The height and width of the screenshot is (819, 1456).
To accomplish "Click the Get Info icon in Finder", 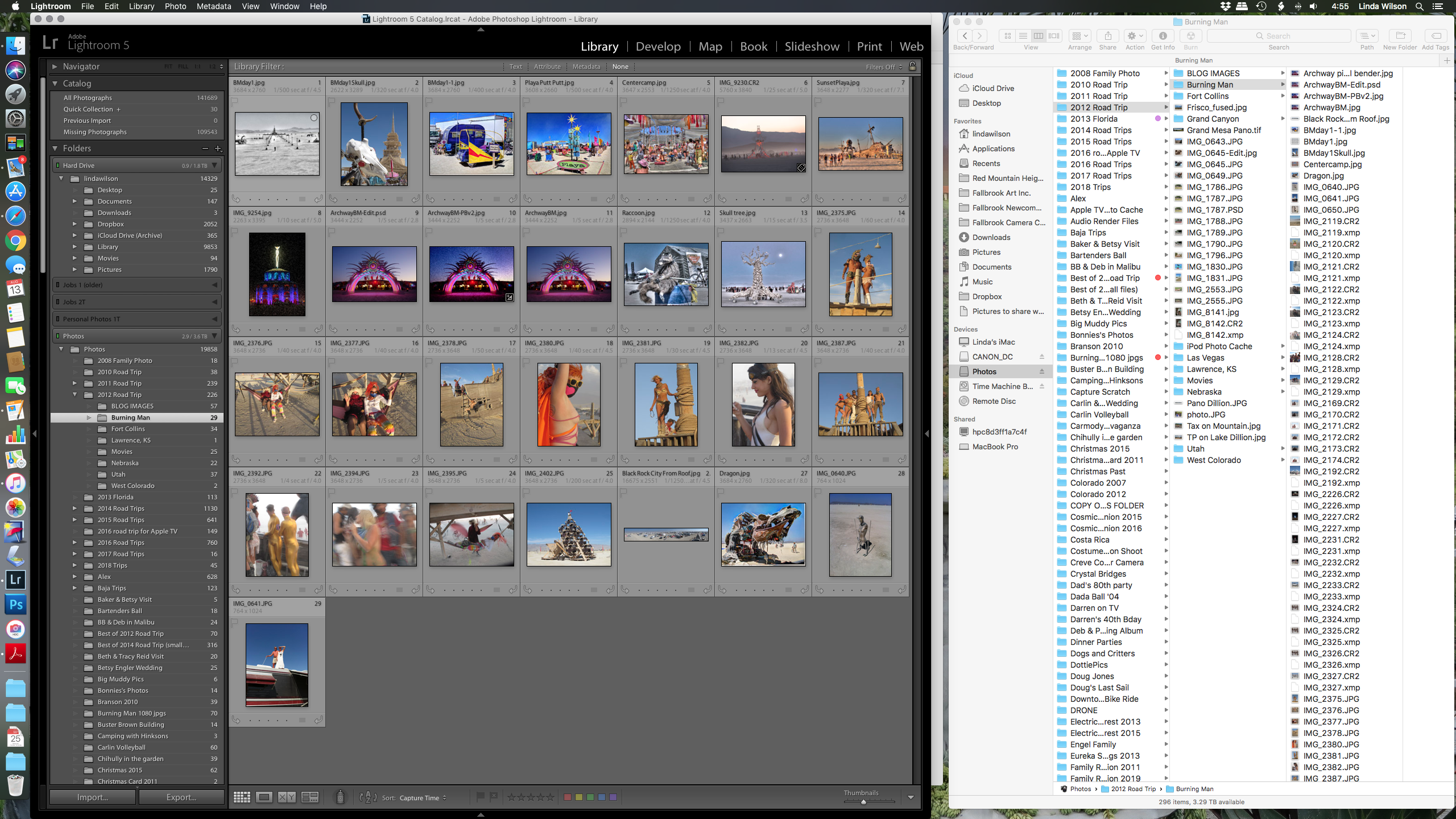I will [x=1163, y=36].
